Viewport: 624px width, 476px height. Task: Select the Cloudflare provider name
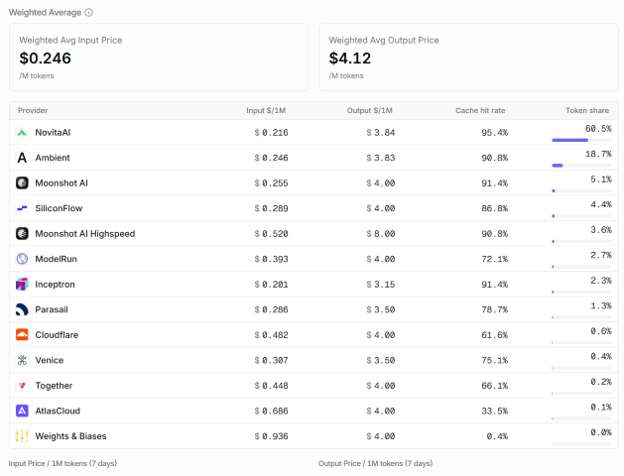[x=57, y=335]
